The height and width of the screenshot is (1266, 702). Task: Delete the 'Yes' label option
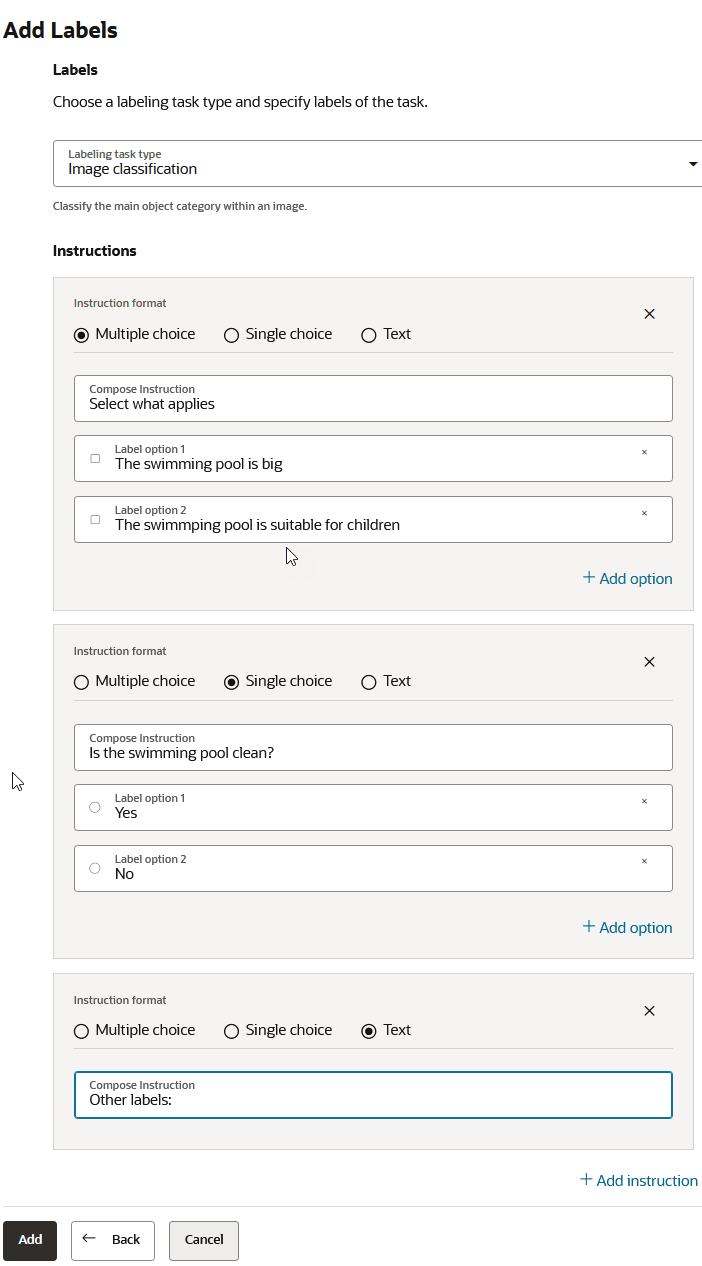tap(644, 801)
